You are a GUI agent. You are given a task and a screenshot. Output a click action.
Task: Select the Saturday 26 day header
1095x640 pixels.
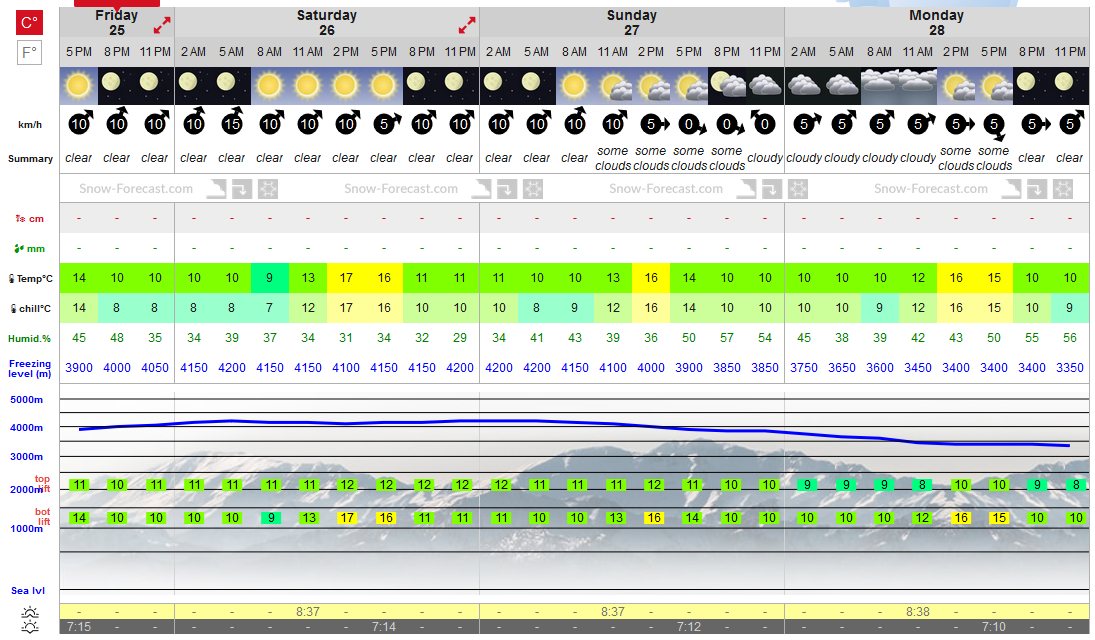pos(327,22)
